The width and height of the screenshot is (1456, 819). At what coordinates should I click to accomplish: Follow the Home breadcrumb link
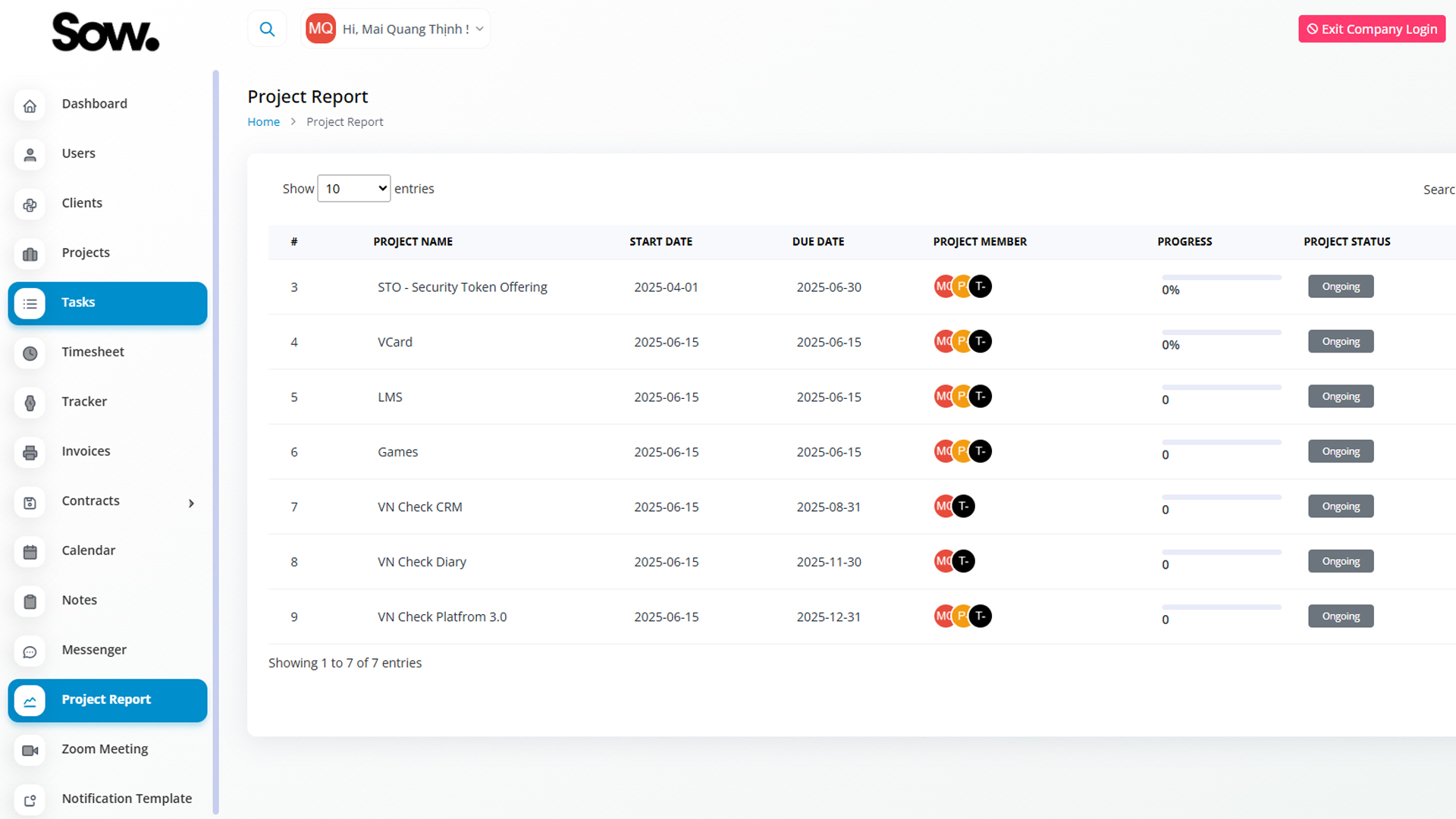tap(263, 122)
